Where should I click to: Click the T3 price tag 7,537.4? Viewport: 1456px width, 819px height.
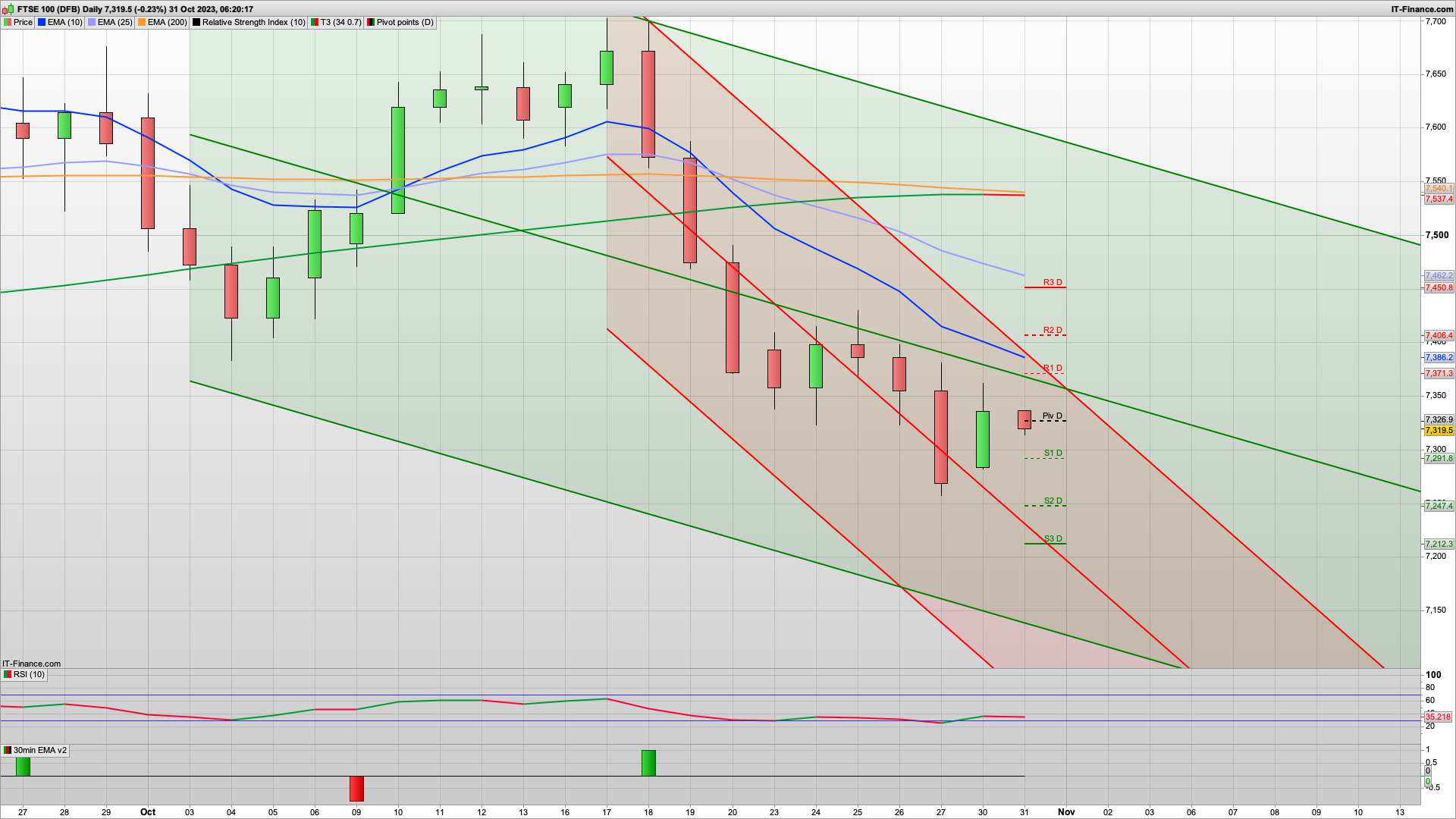tap(1439, 199)
